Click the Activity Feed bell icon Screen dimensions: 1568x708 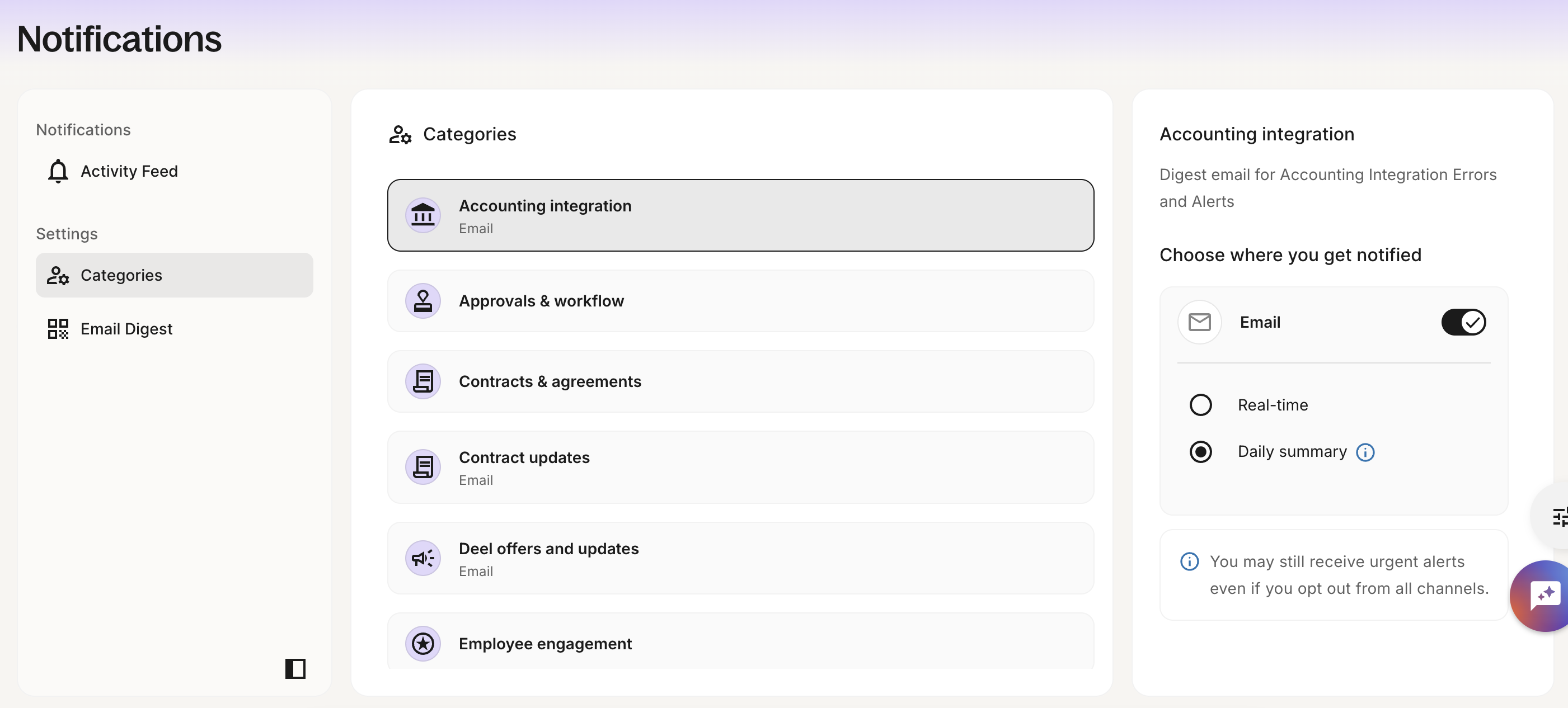pos(58,171)
